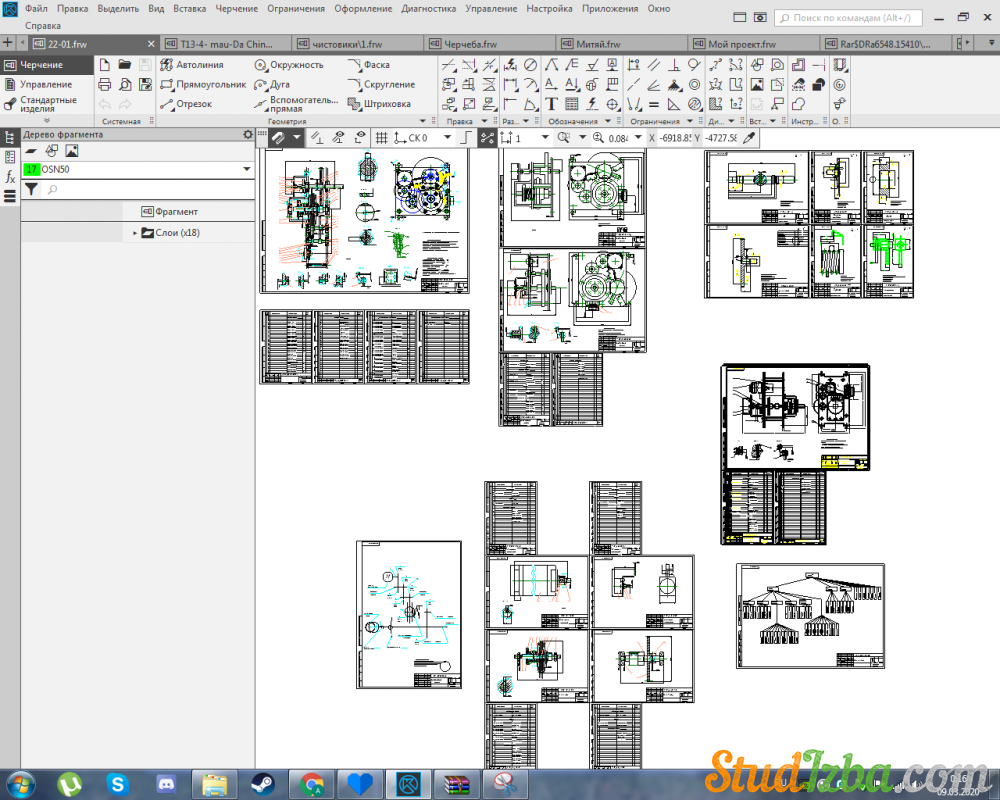
Task: Activate the Штриховка hatch tool
Action: [380, 104]
